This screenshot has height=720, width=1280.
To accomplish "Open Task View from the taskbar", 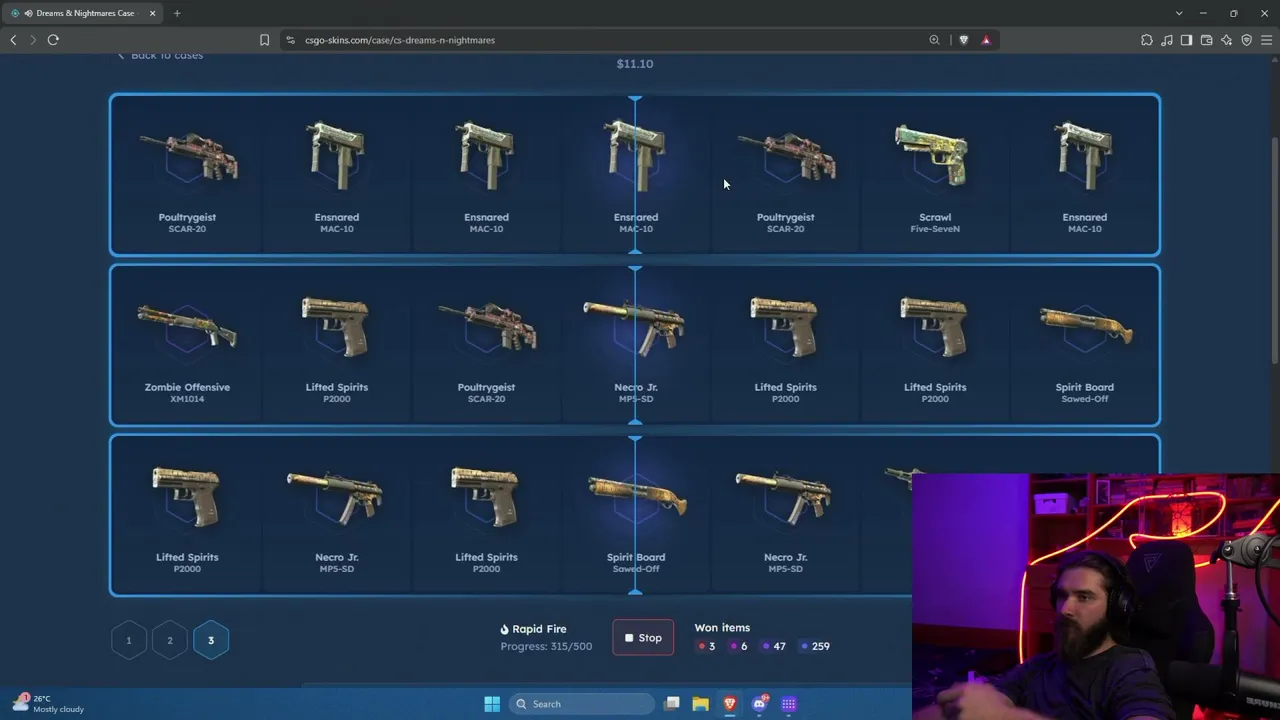I will pyautogui.click(x=672, y=704).
